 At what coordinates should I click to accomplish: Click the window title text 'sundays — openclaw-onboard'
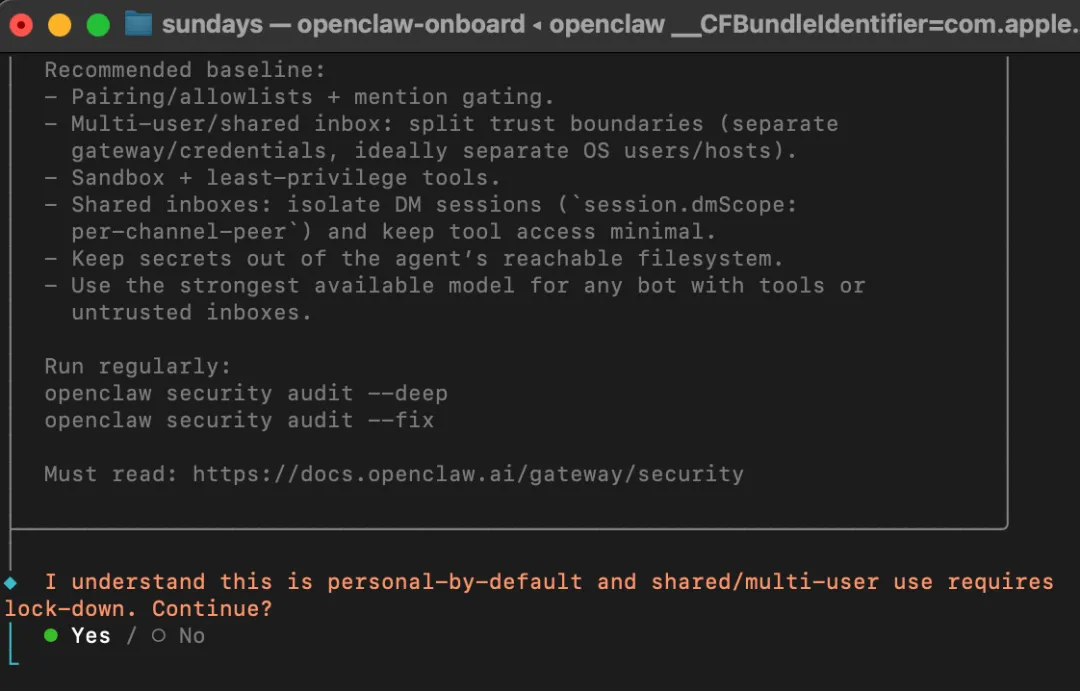(x=343, y=25)
